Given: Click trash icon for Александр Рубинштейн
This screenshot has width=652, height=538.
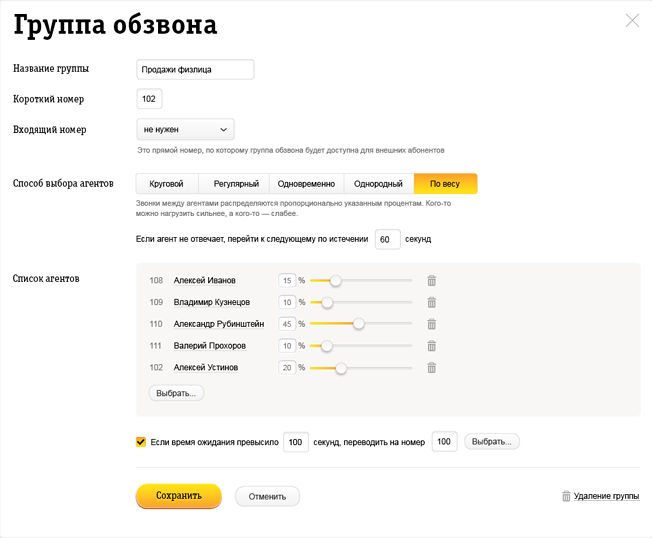Looking at the screenshot, I should (432, 324).
